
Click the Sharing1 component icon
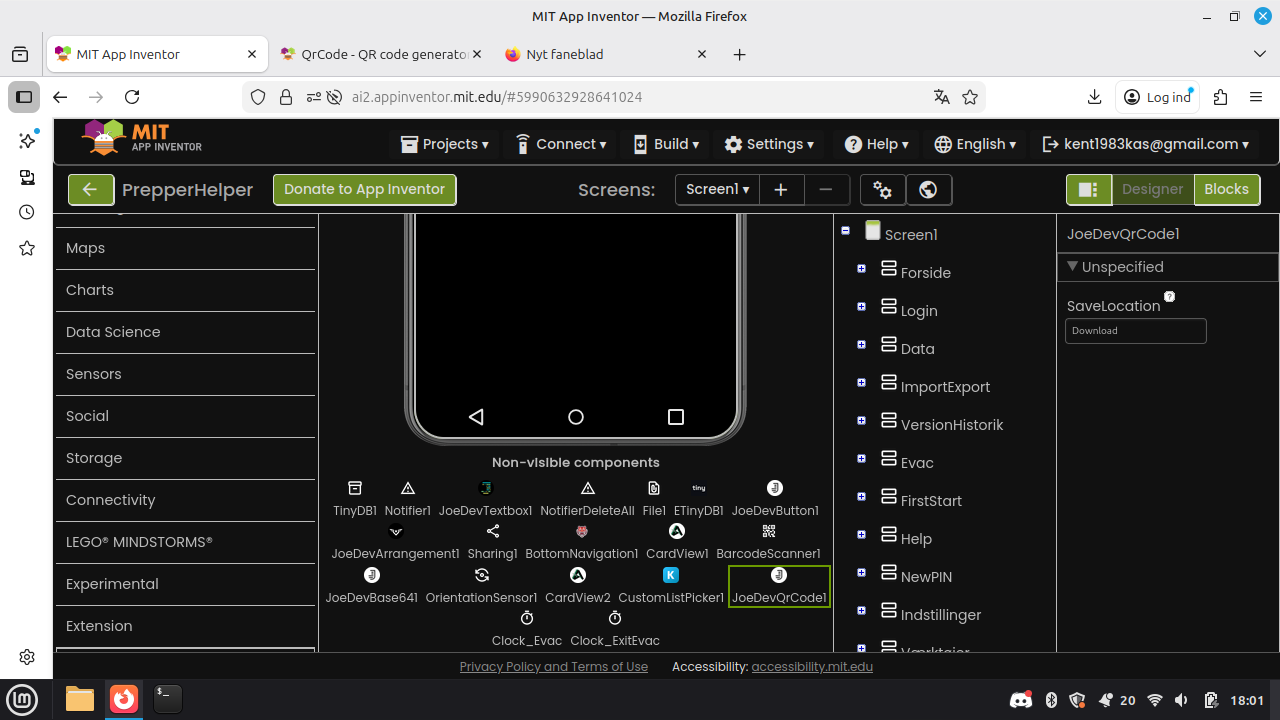click(x=492, y=532)
